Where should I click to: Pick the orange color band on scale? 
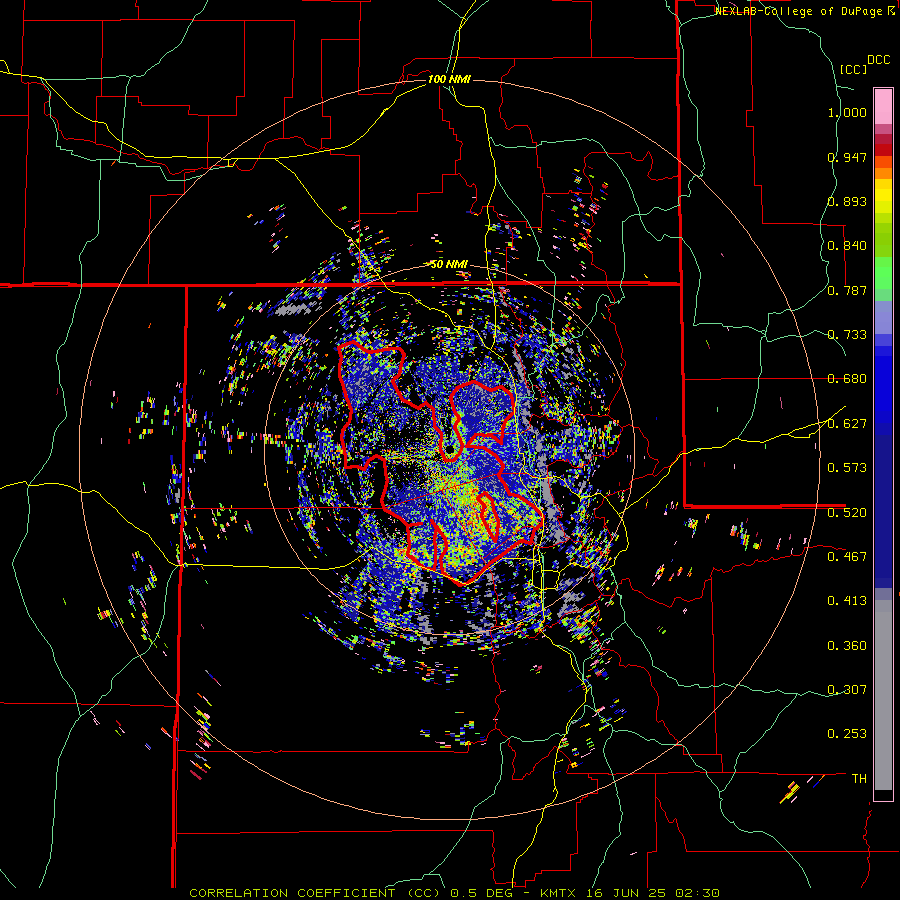(883, 173)
